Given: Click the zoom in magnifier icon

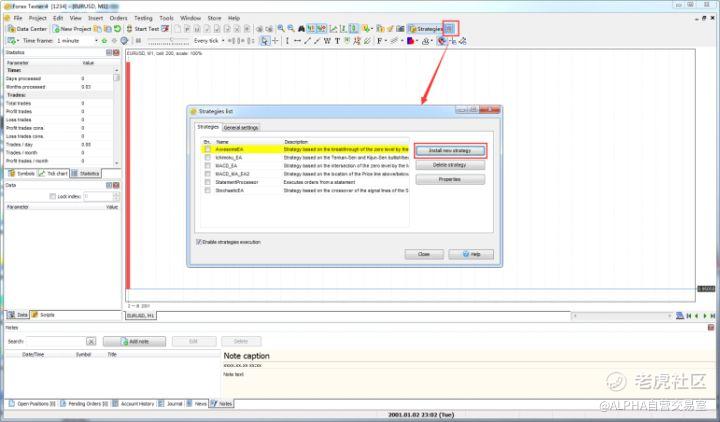Looking at the screenshot, I should [x=281, y=29].
